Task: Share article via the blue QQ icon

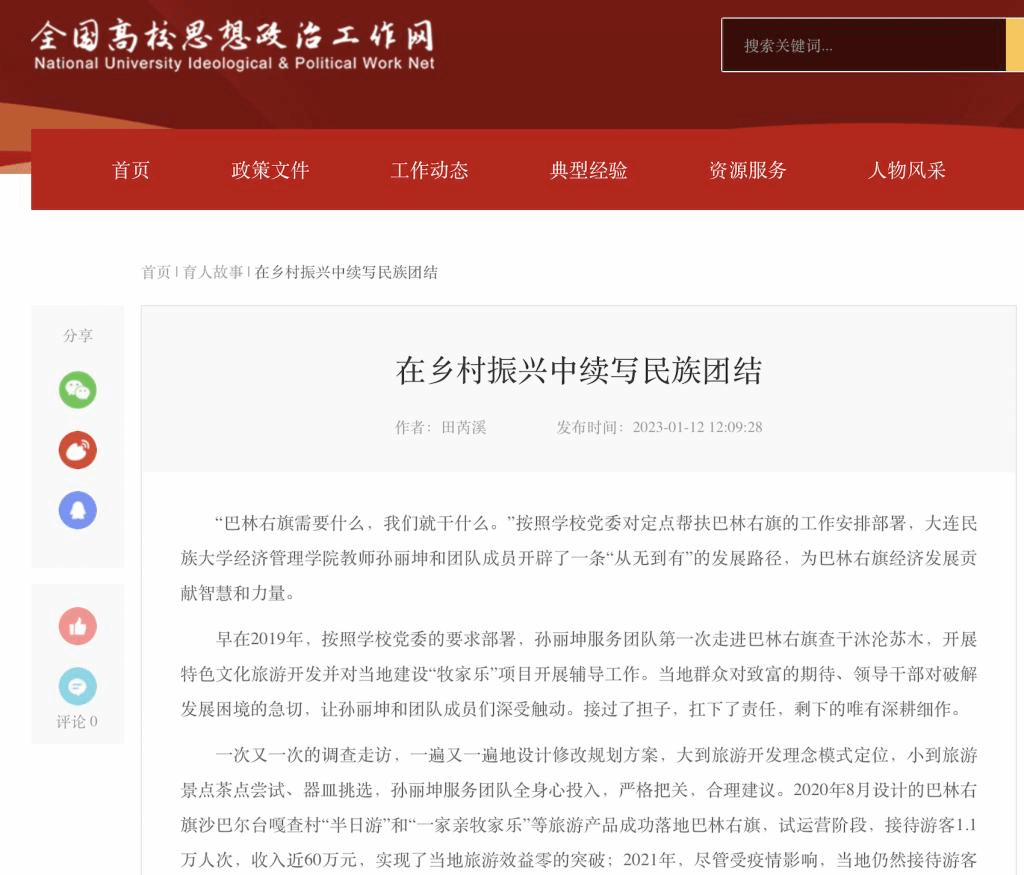Action: pyautogui.click(x=78, y=511)
